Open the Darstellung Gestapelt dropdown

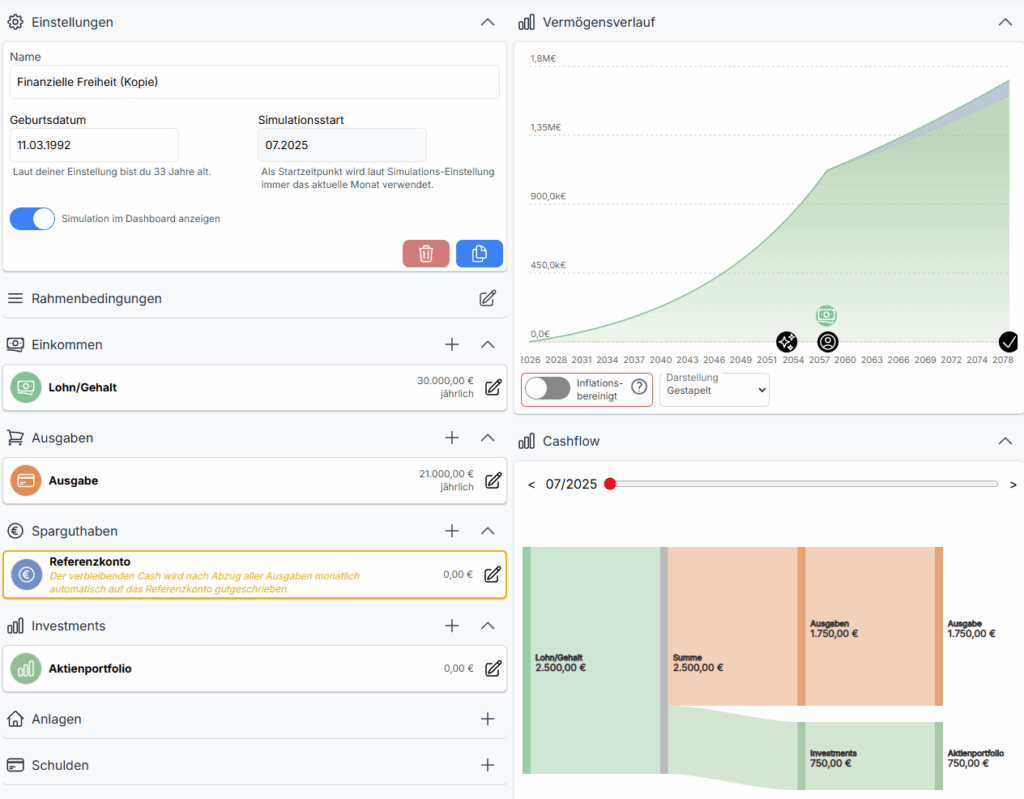point(714,389)
